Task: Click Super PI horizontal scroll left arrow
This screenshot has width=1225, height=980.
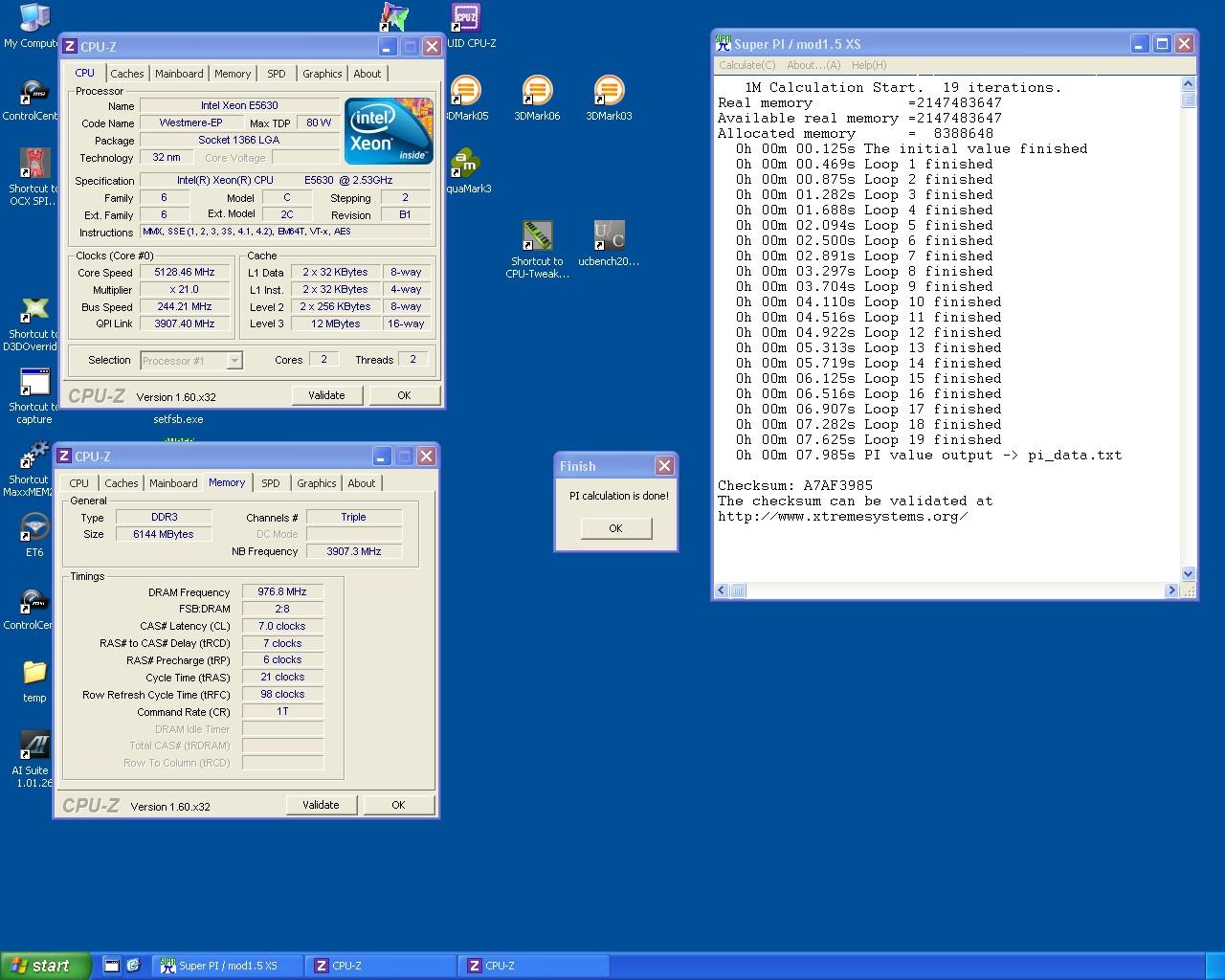Action: (723, 590)
